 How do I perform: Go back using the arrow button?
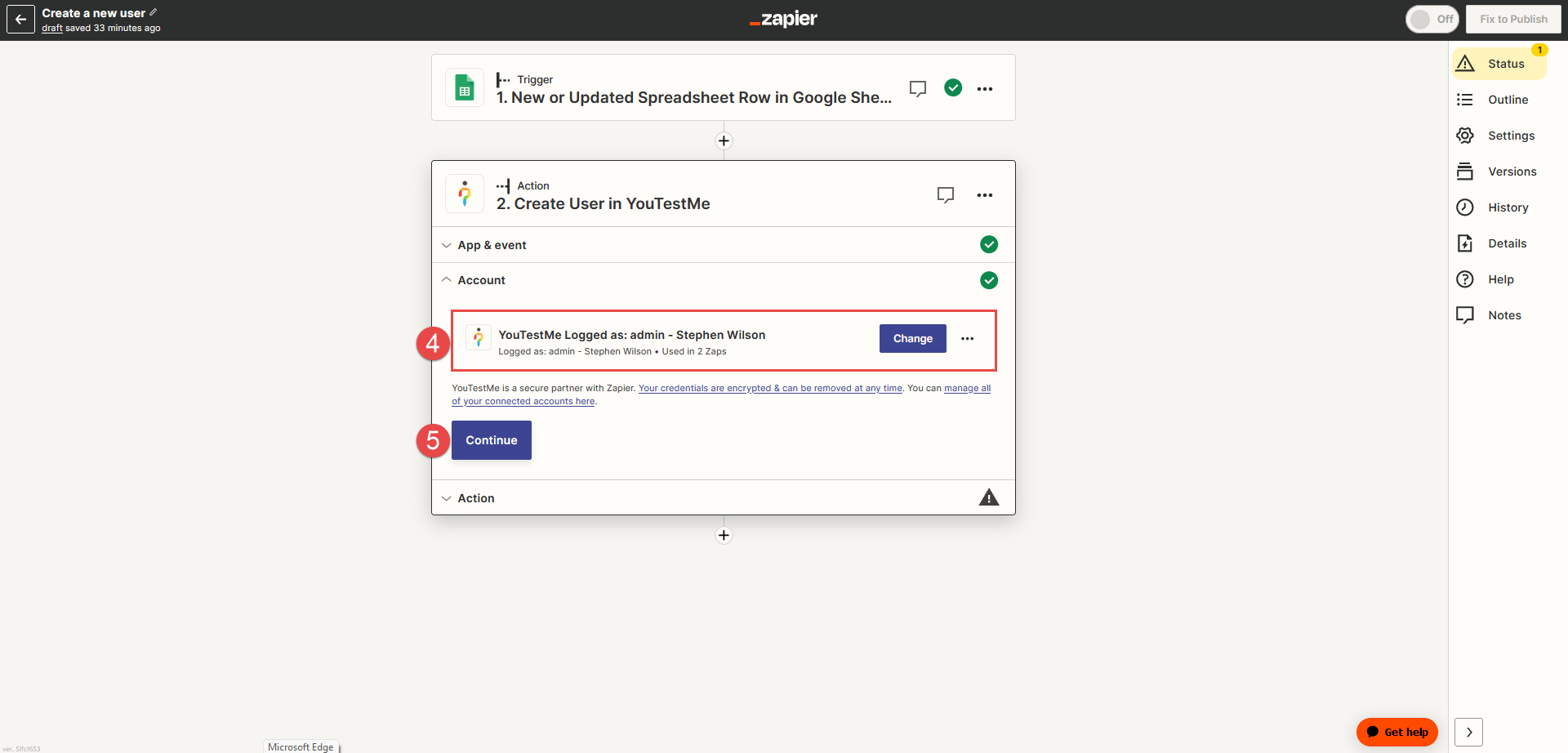click(20, 20)
